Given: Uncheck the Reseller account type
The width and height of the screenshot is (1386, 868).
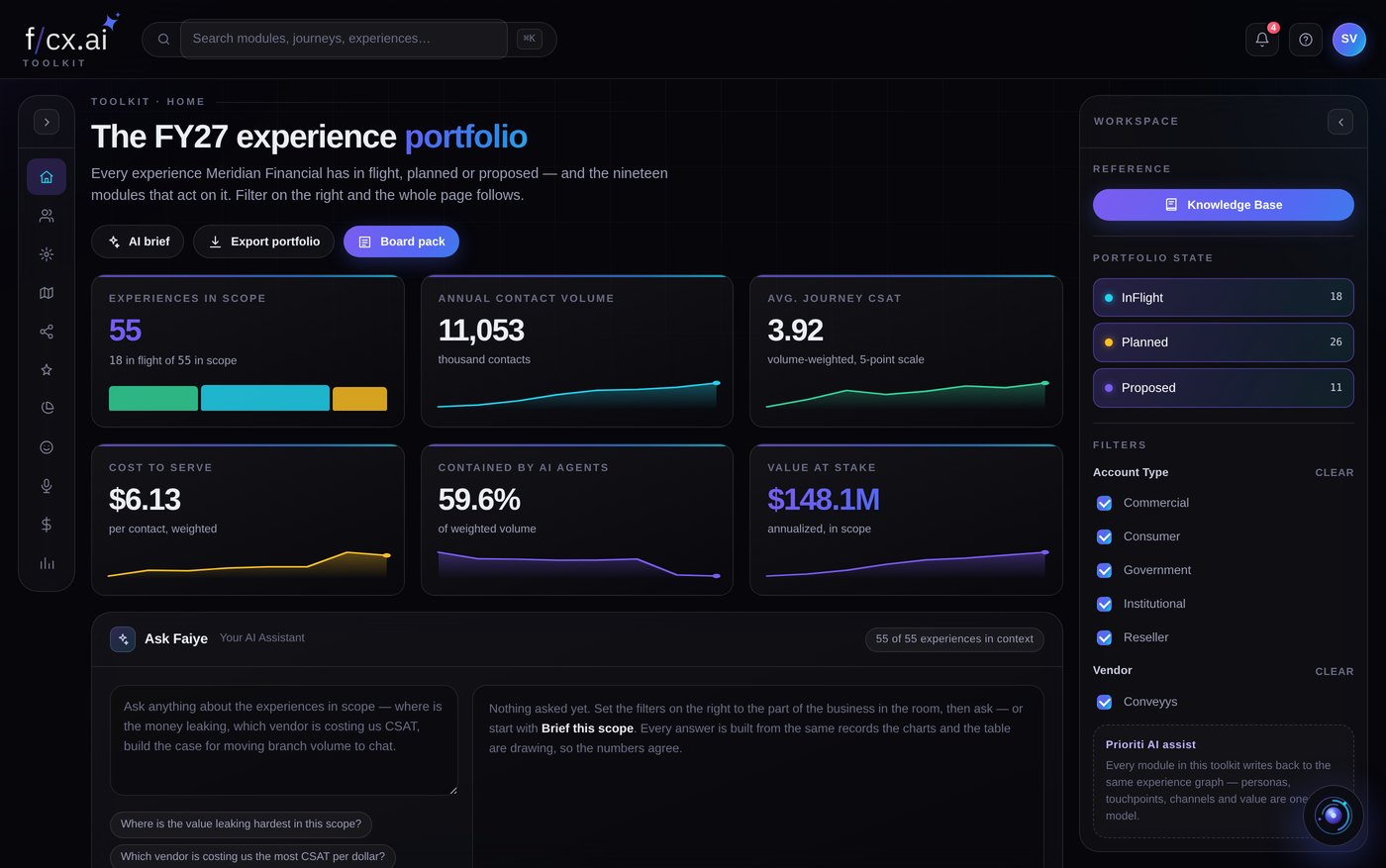Looking at the screenshot, I should point(1105,637).
